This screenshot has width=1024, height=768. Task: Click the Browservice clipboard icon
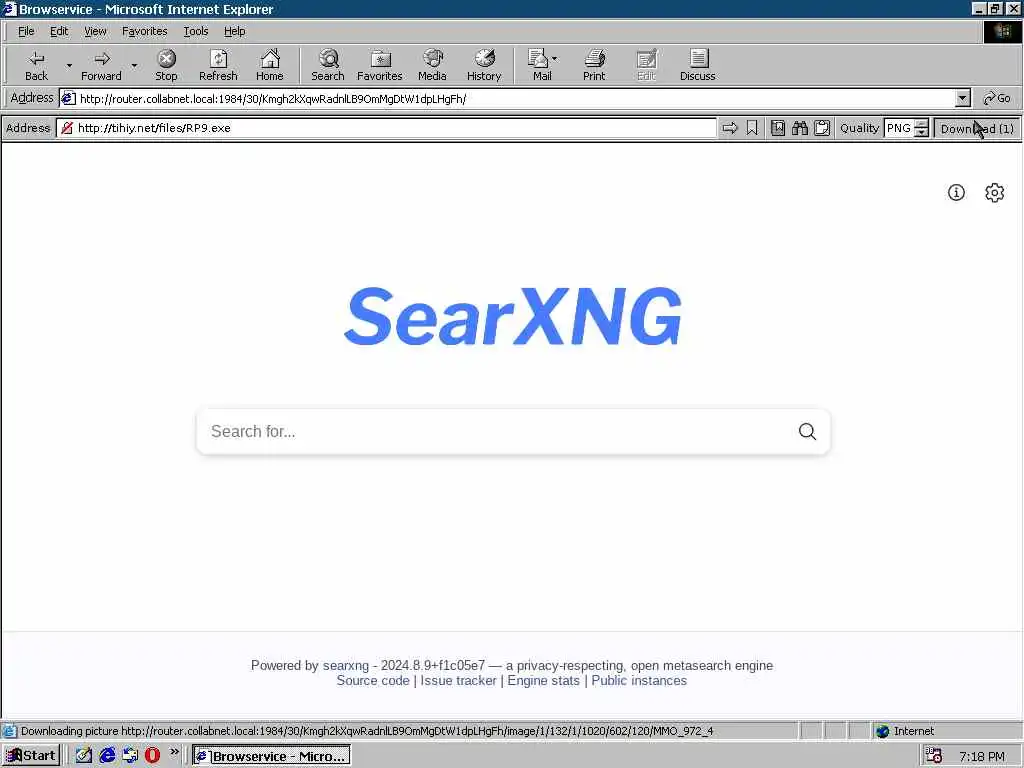[x=822, y=128]
